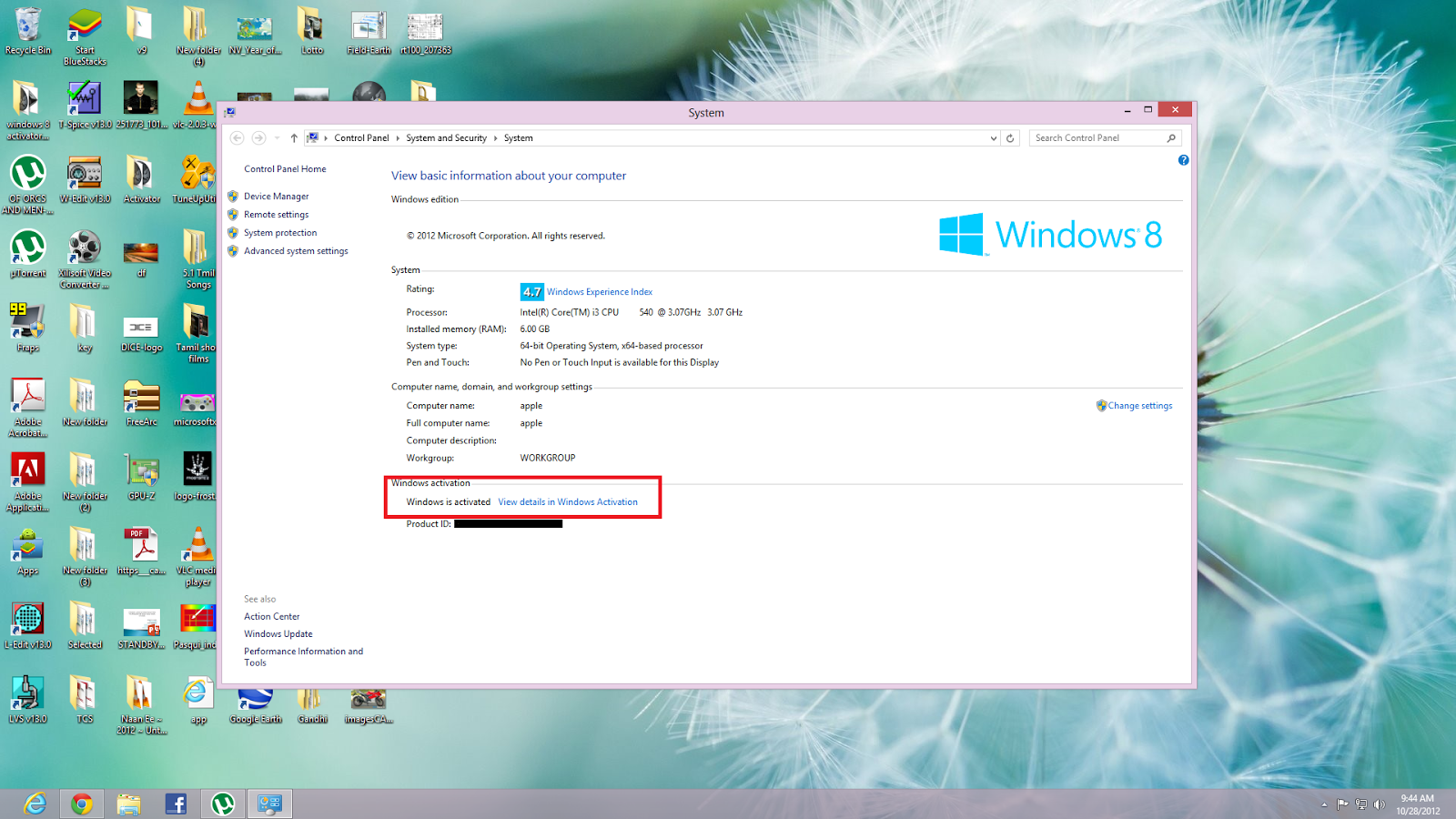Viewport: 1456px width, 819px height.
Task: Click the help question mark icon
Action: click(x=1183, y=160)
